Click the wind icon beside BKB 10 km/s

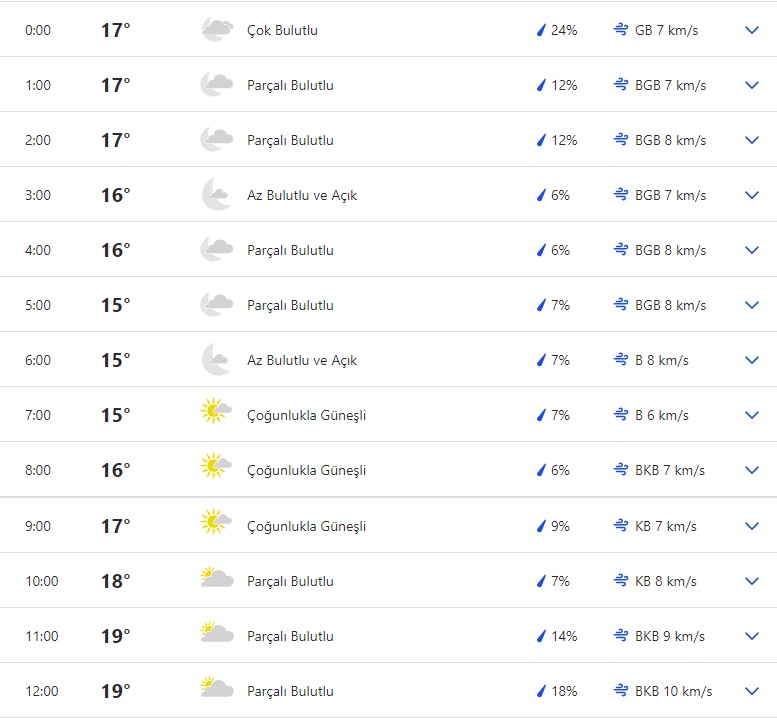(621, 691)
